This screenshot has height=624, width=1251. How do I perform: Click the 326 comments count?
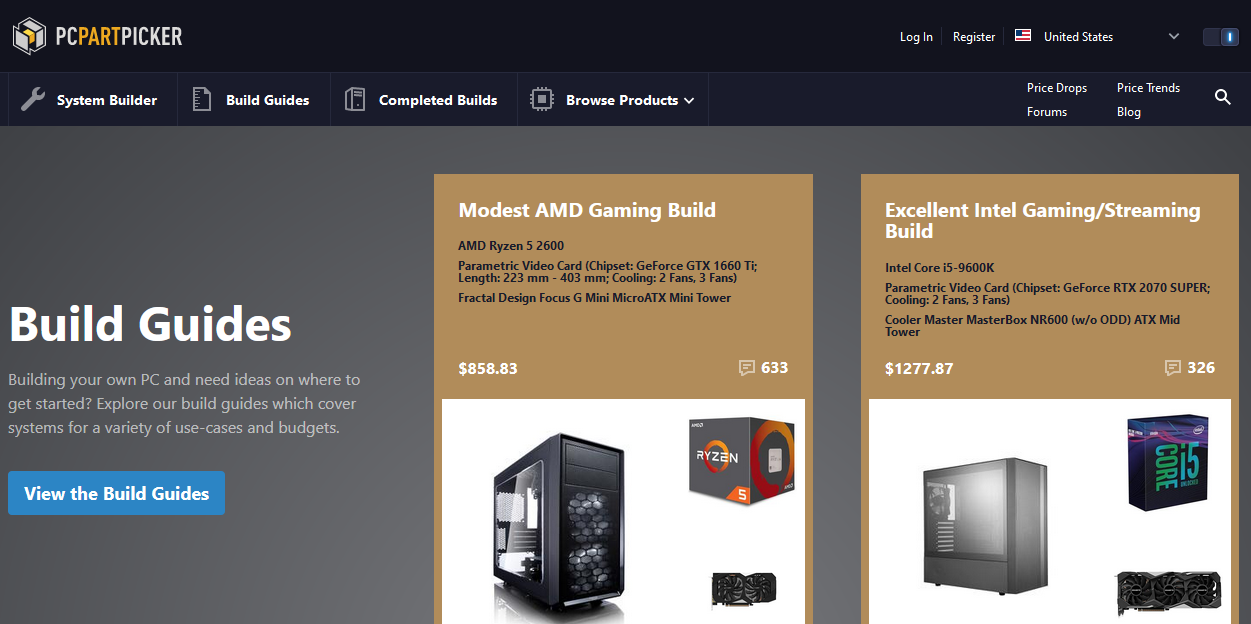pyautogui.click(x=1201, y=368)
